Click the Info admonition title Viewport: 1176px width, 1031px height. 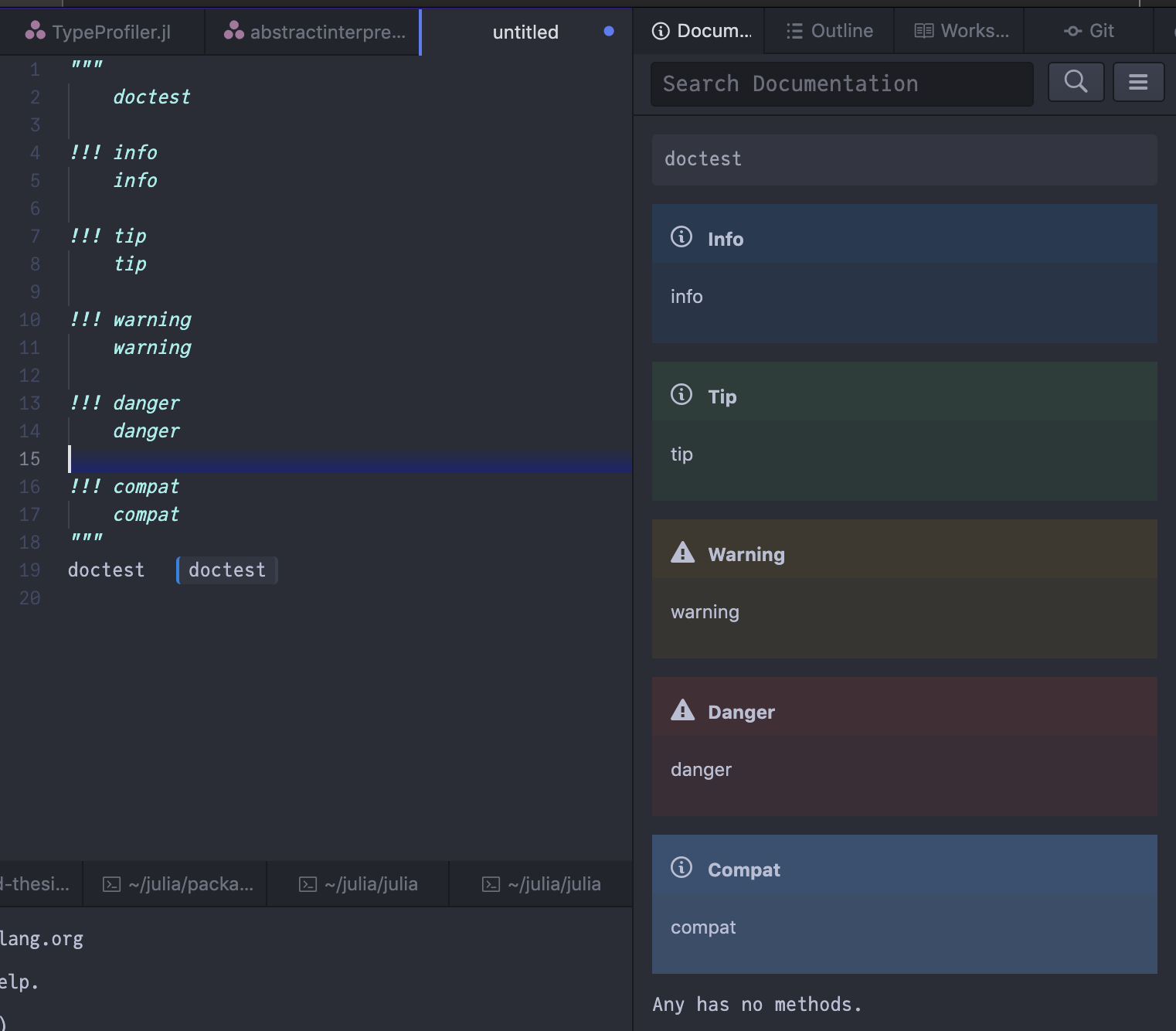[726, 240]
